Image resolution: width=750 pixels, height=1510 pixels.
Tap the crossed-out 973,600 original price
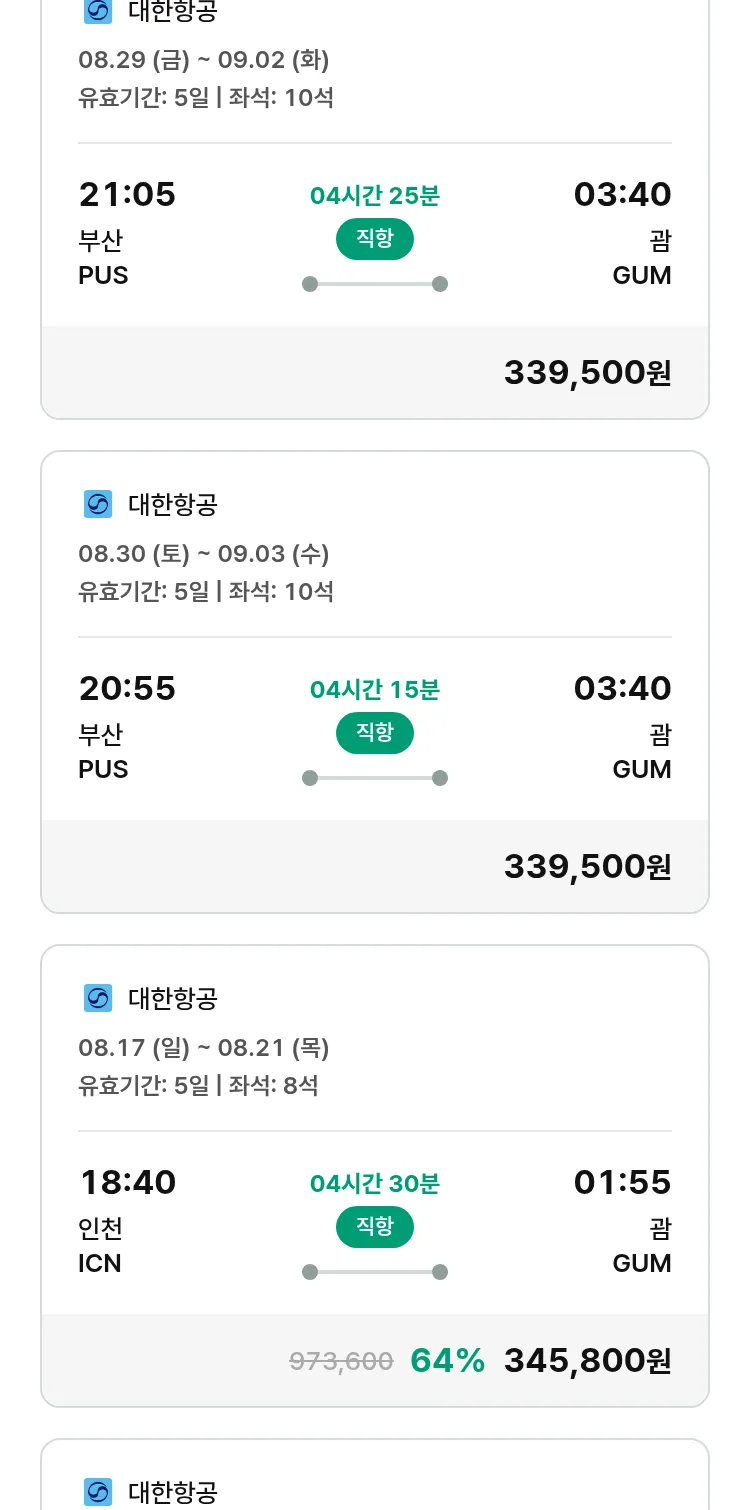(341, 1361)
